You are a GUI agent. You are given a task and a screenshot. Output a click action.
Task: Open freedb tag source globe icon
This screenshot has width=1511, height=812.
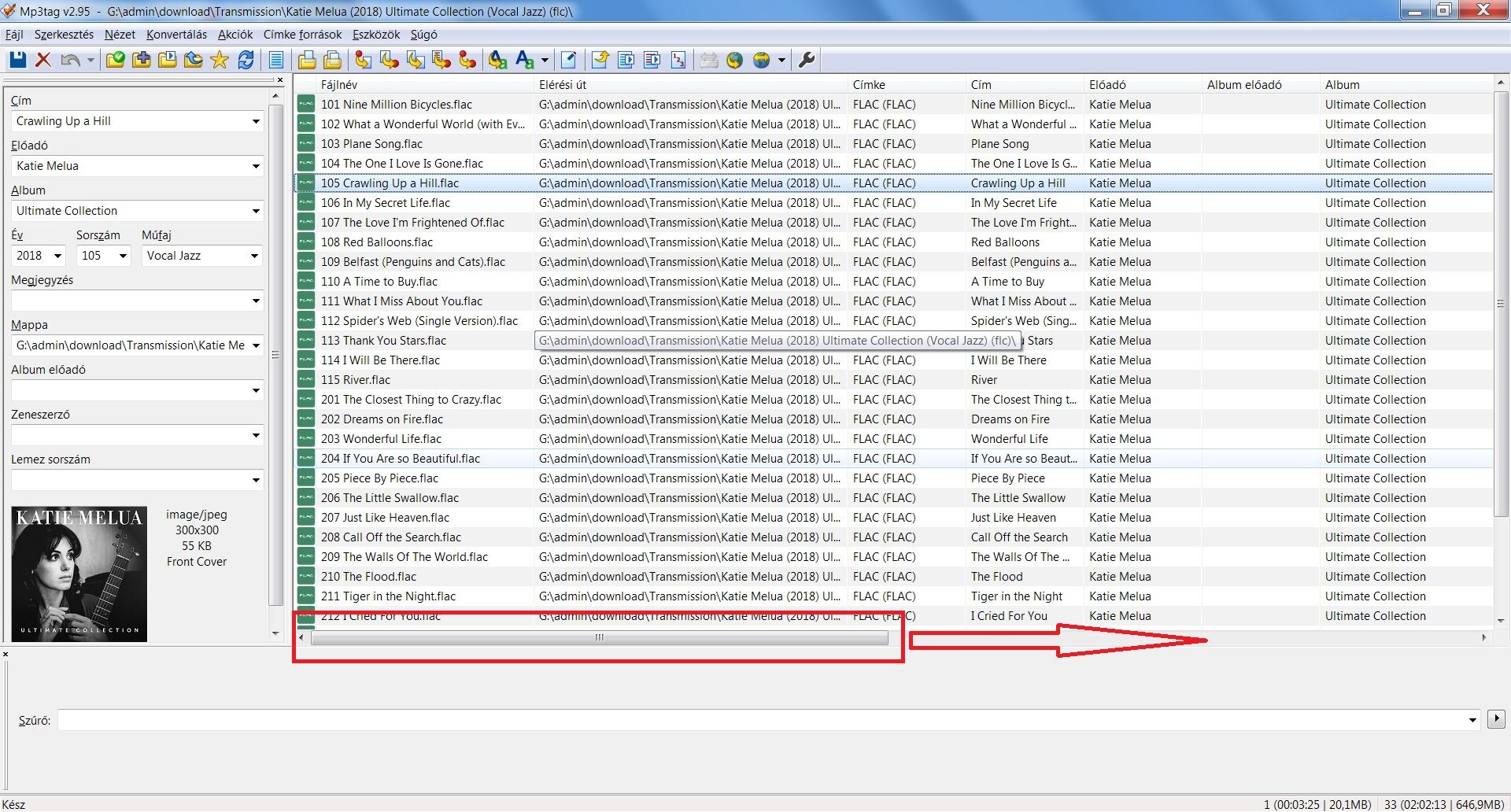coord(735,60)
